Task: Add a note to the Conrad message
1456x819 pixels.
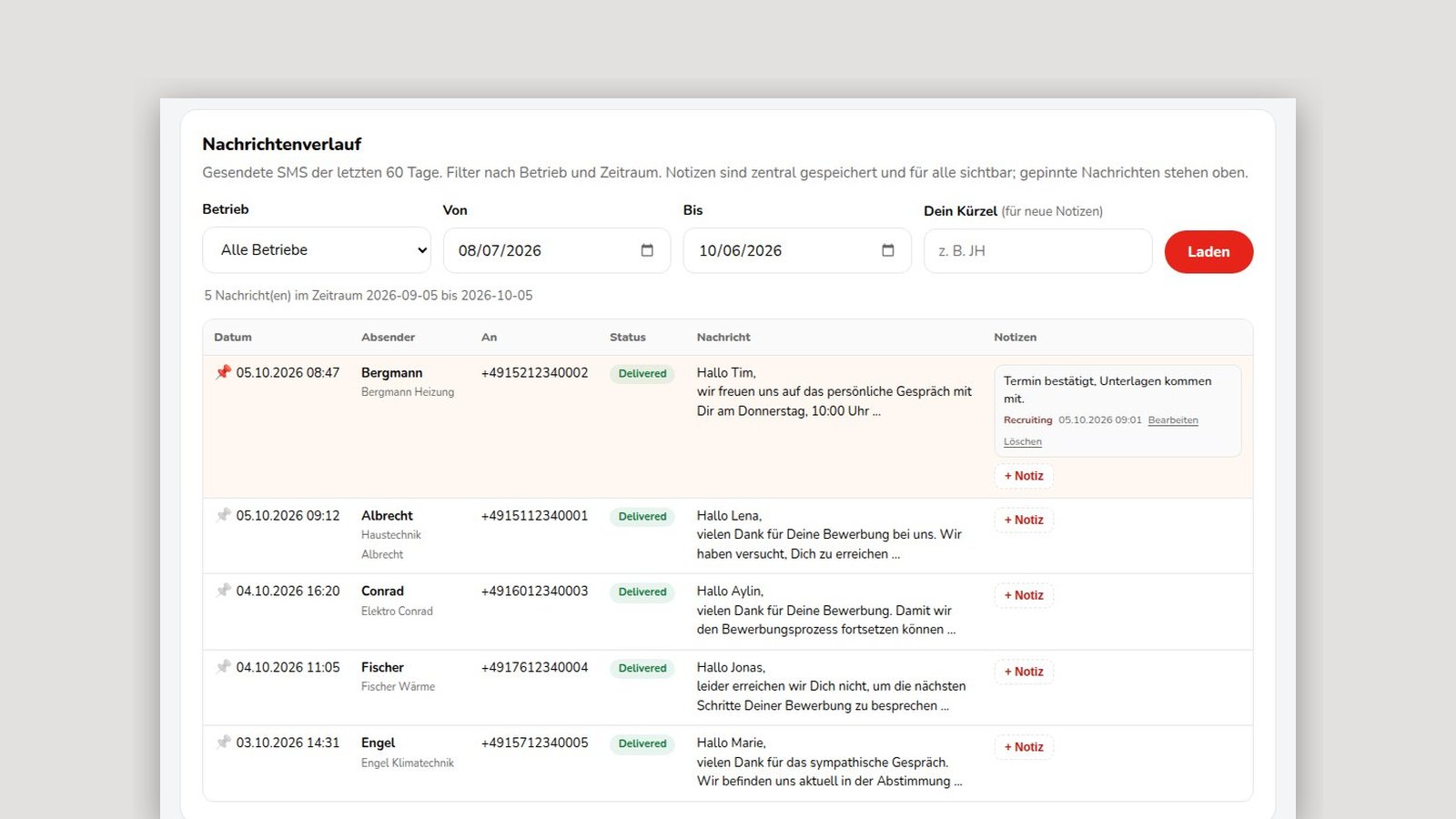Action: tap(1024, 595)
